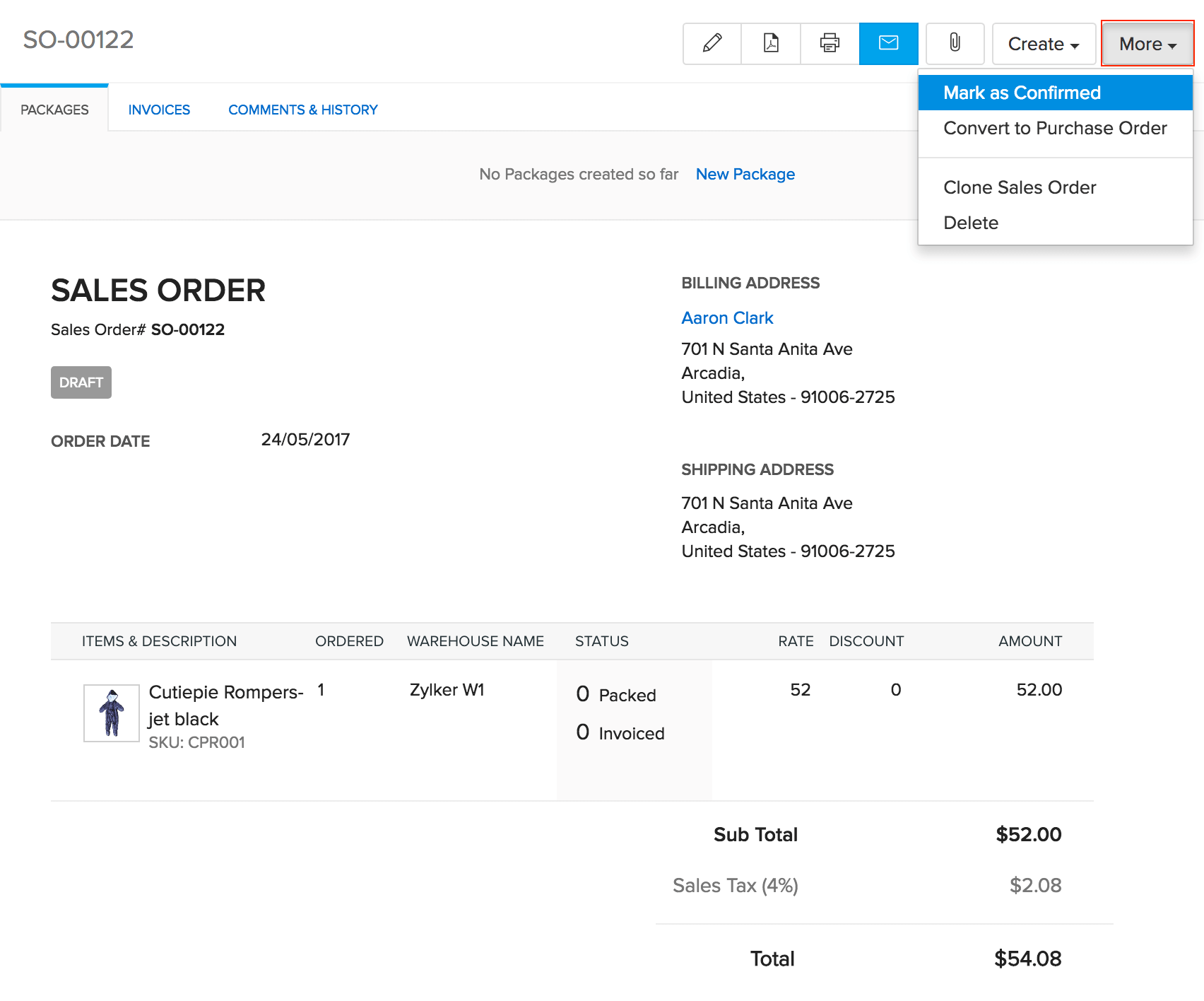Screen dimensions: 1204x1001
Task: Click Delete in the More menu
Action: [x=970, y=223]
